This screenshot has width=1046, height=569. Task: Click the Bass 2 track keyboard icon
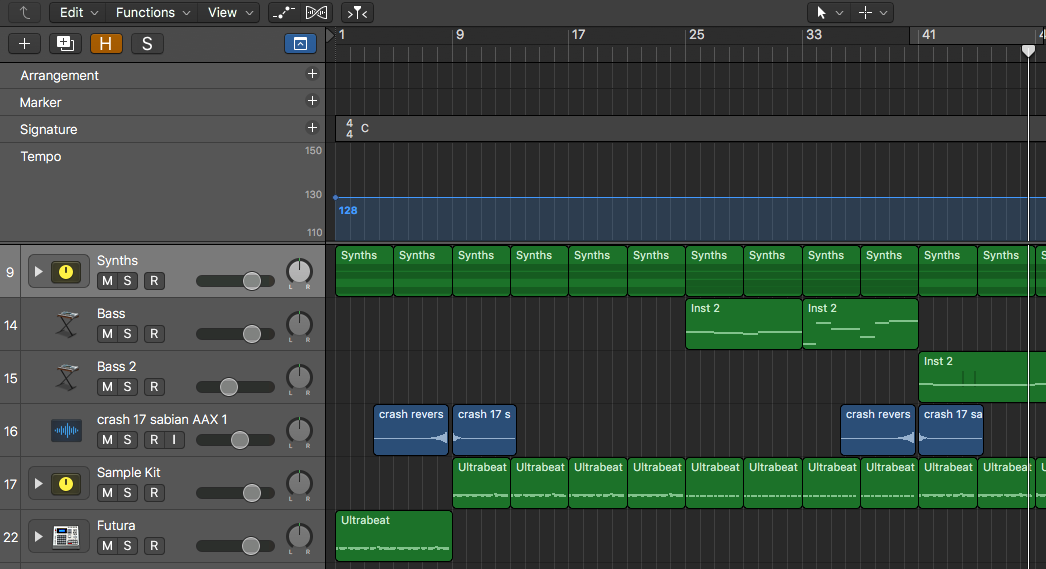pyautogui.click(x=66, y=378)
